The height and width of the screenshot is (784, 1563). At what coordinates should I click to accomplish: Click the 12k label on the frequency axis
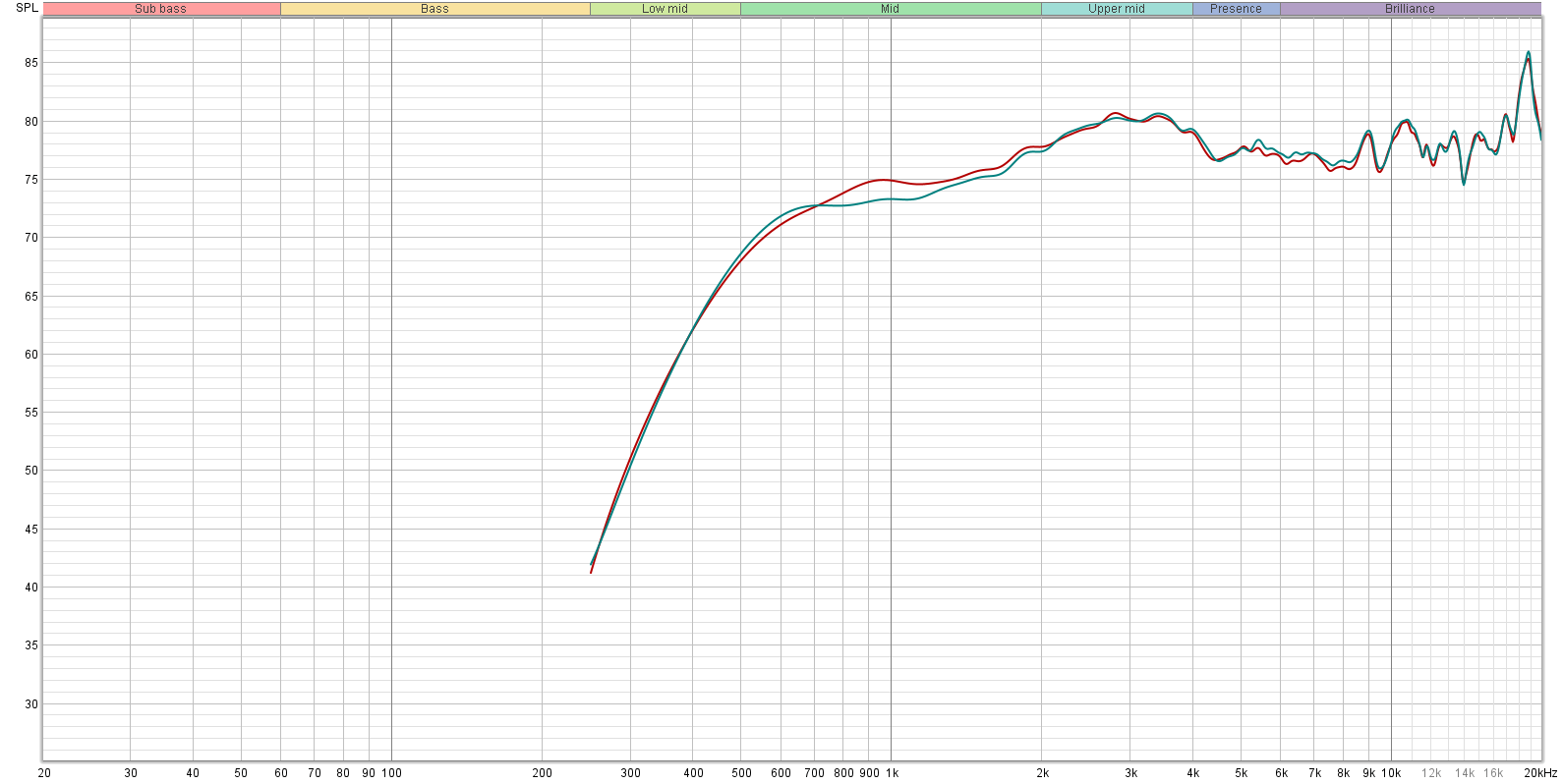click(x=1431, y=773)
